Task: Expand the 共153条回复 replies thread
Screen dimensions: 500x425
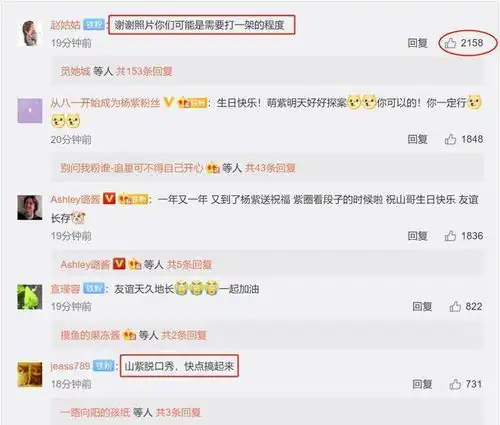Action: 144,71
